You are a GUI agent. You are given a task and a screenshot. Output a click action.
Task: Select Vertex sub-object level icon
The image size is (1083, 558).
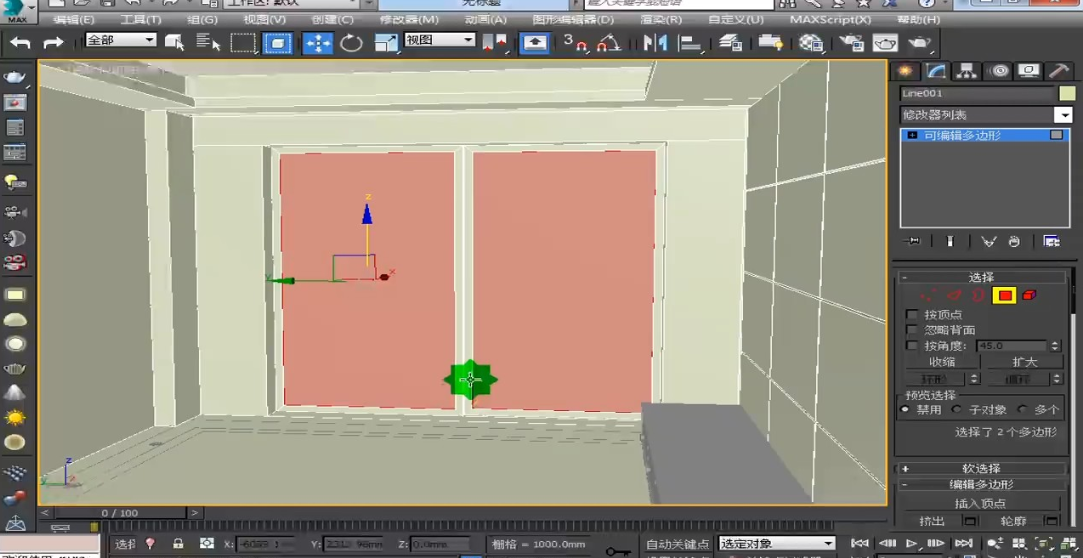coord(928,296)
